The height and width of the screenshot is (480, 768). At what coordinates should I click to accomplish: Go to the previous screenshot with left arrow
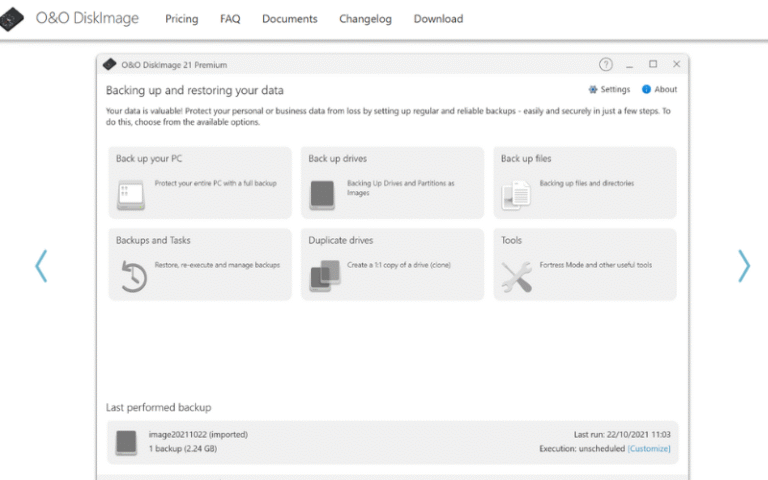pos(41,265)
